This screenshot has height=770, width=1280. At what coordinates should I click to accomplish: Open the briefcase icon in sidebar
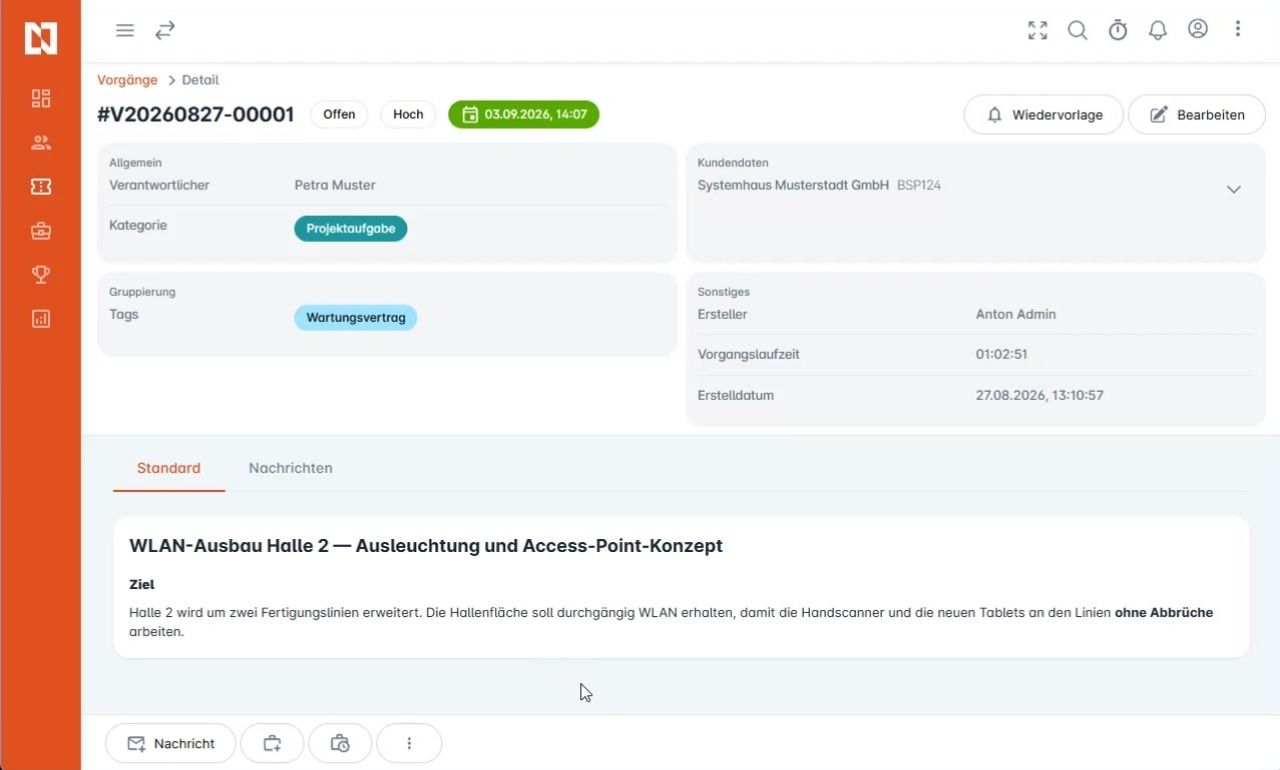click(x=41, y=230)
